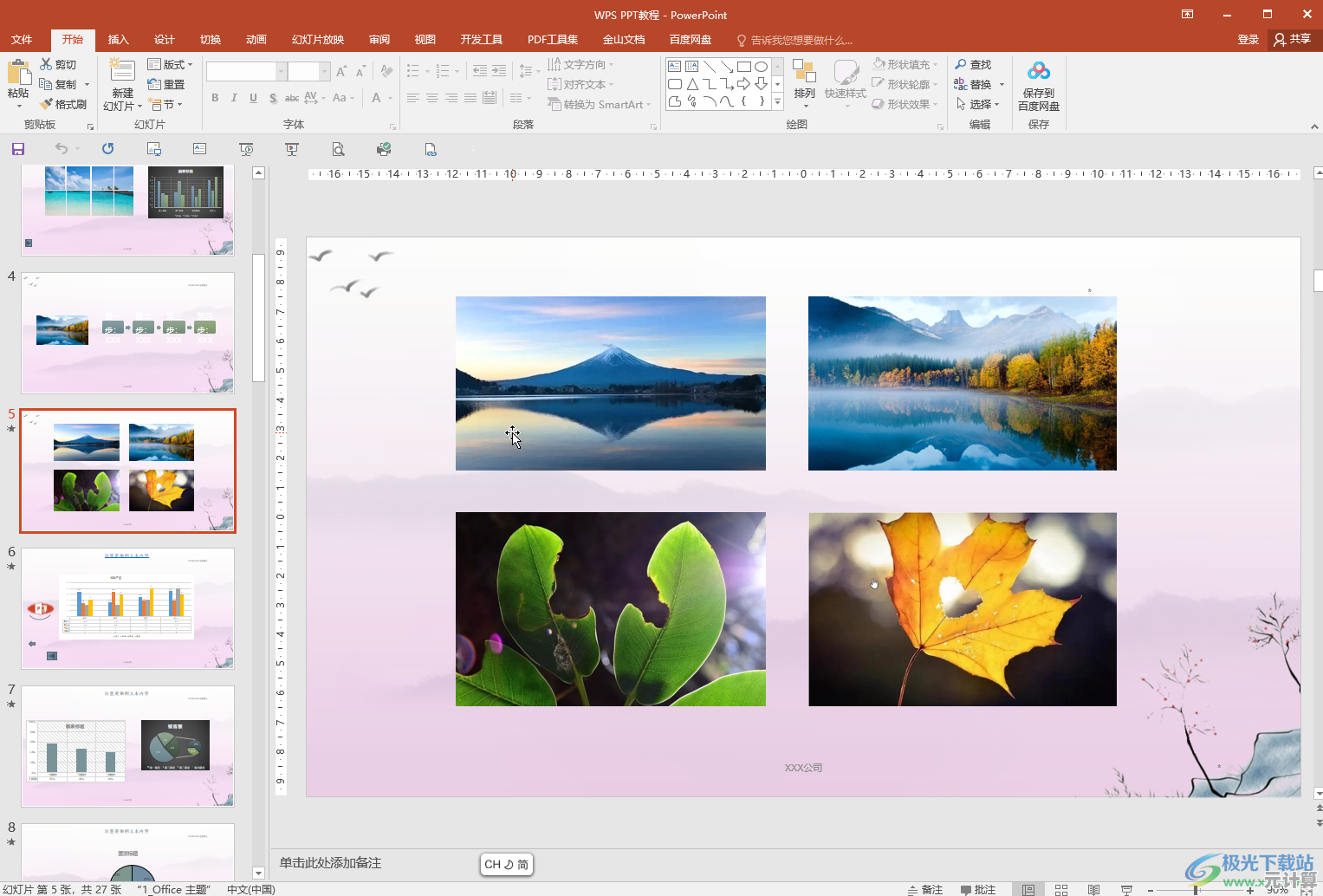The height and width of the screenshot is (896, 1323).
Task: Click the Find (查找) magnifier icon
Action: [x=961, y=64]
